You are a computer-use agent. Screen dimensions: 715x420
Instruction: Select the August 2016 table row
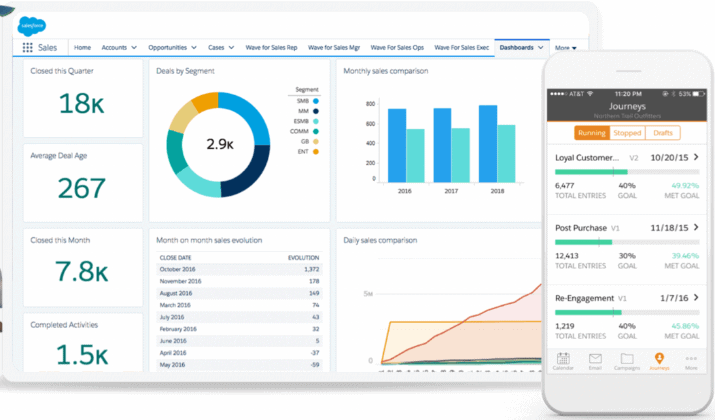coord(239,293)
